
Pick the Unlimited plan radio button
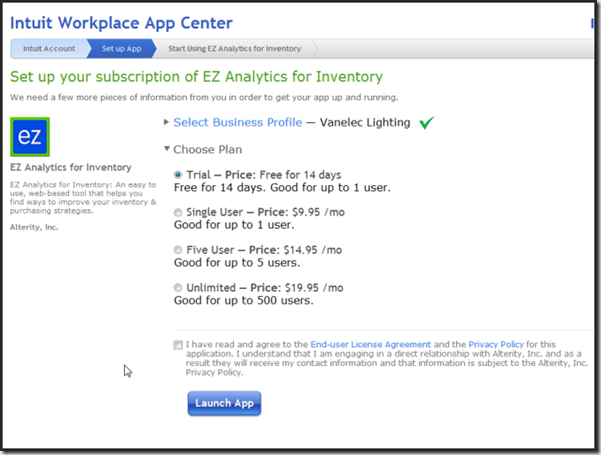coord(177,287)
